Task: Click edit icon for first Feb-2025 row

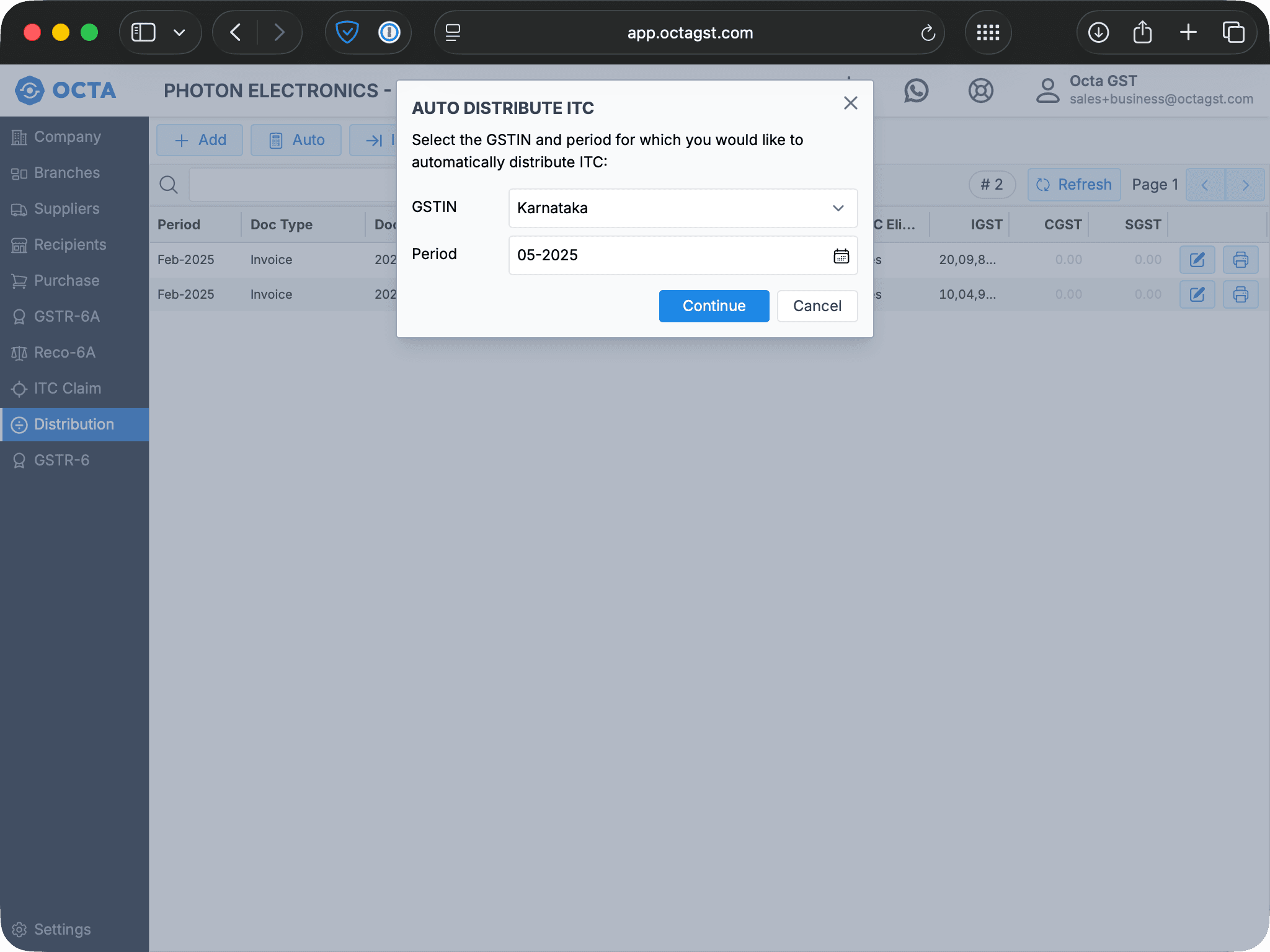Action: 1197,260
